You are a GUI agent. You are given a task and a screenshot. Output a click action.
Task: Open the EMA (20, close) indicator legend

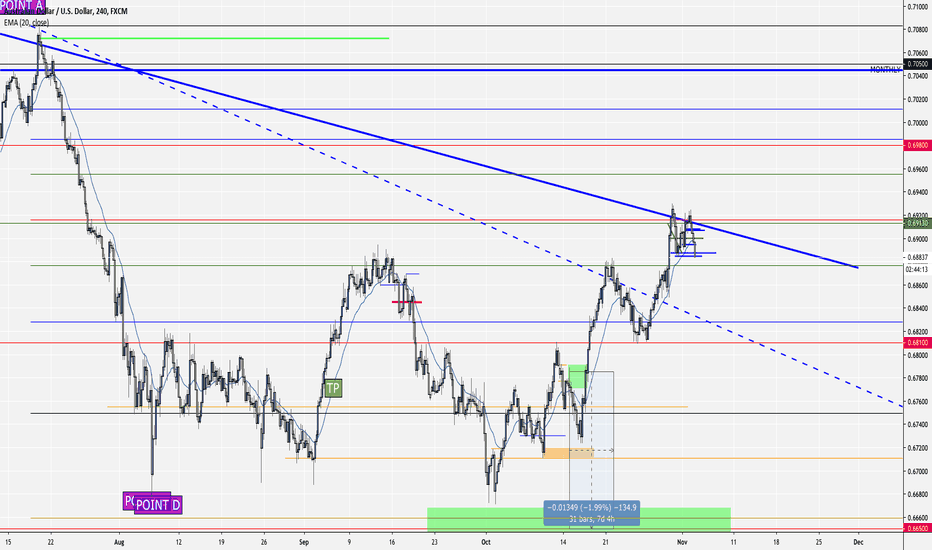pos(26,23)
